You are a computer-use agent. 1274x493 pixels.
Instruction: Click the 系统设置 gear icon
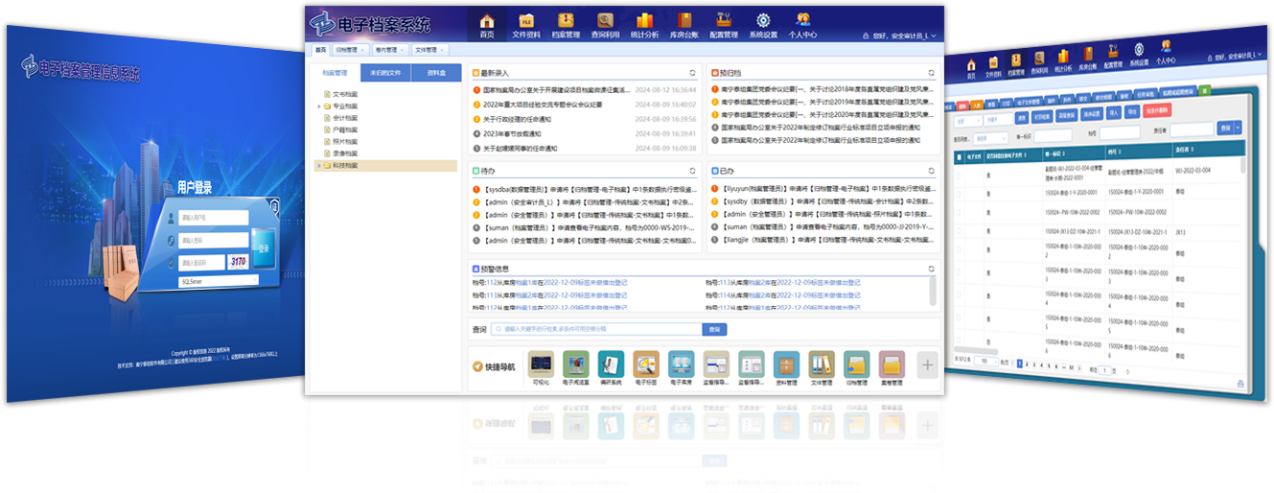763,23
